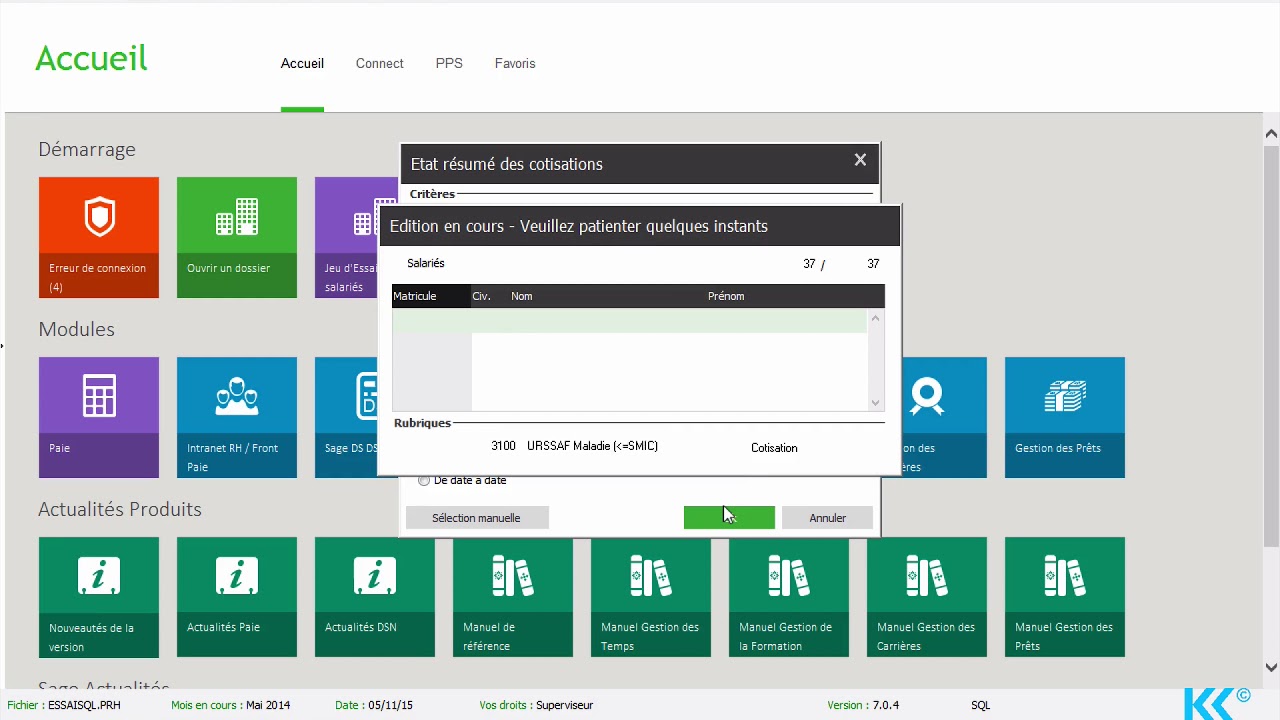This screenshot has width=1280, height=720.
Task: Click the Prénom column header
Action: pos(794,296)
